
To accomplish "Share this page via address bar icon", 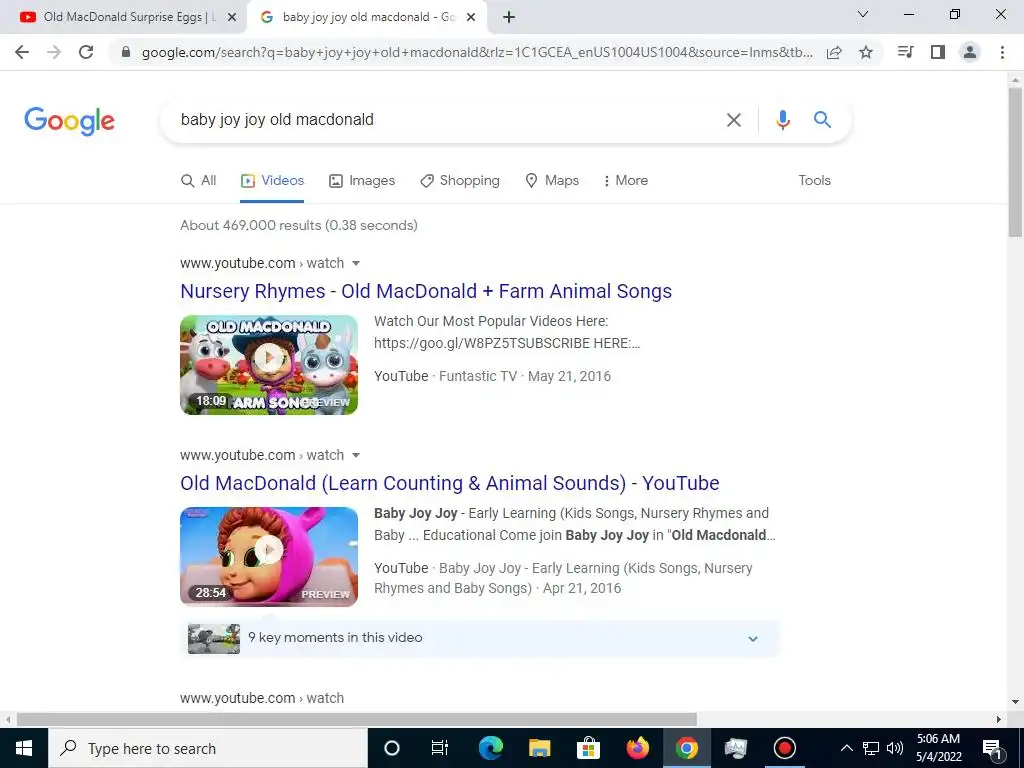I will pyautogui.click(x=834, y=52).
